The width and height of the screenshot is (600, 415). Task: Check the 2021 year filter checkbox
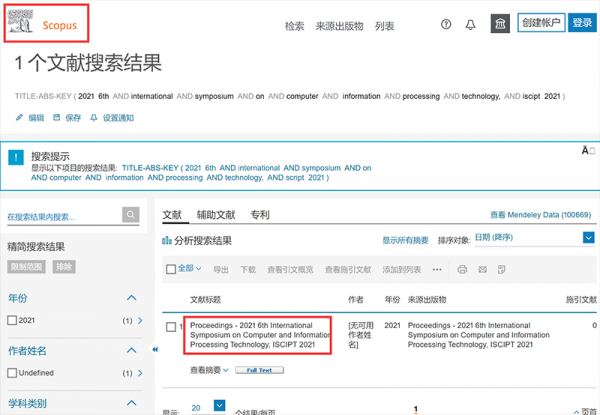pyautogui.click(x=11, y=320)
